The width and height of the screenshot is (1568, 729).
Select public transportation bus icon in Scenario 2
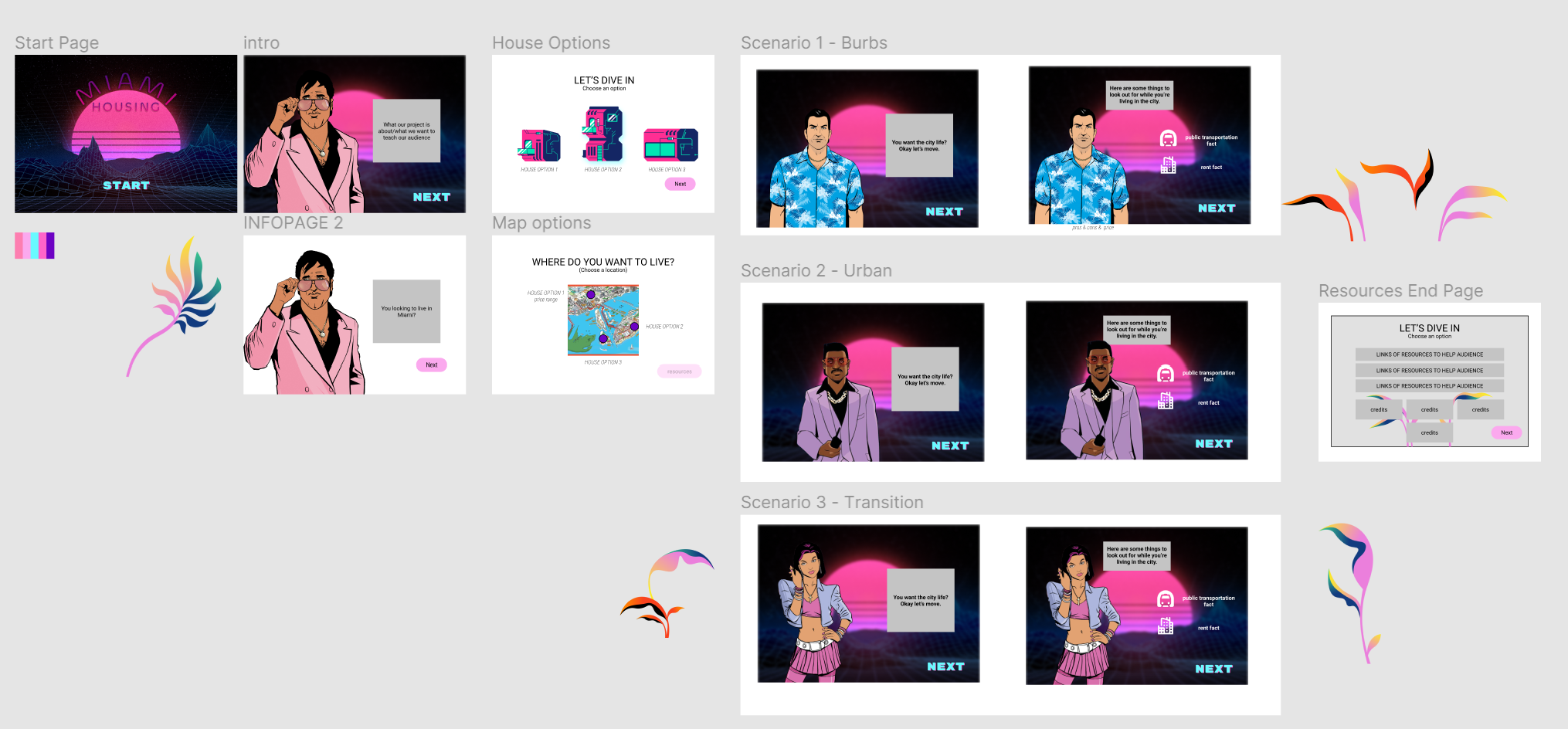[1165, 375]
